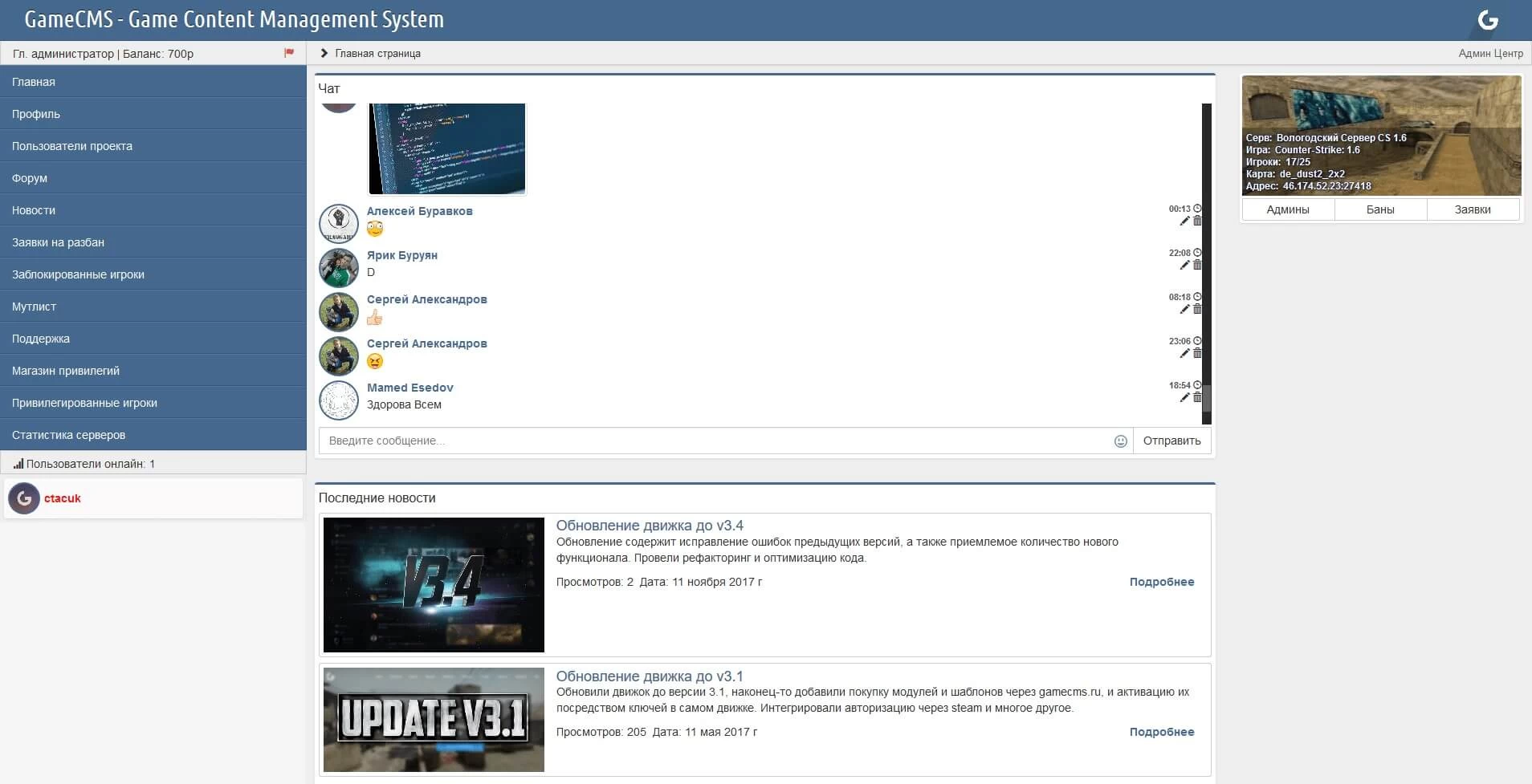Click Подробнее for the v3.4 update news
The image size is (1532, 784).
point(1162,582)
